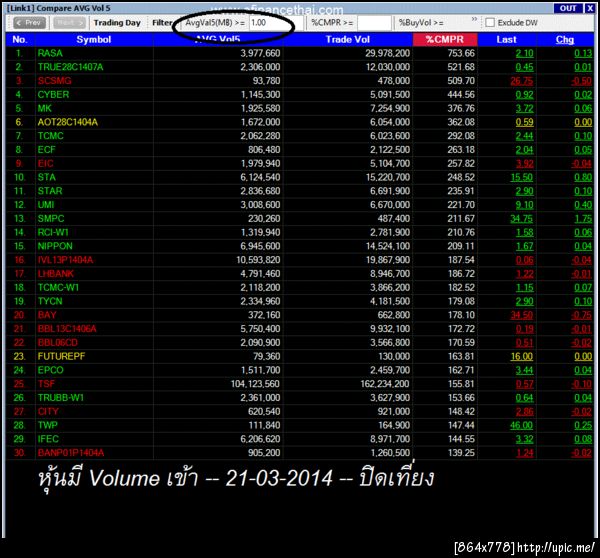Screen dimensions: 600x558
Task: Click SMPC change value 1.75
Action: [x=583, y=219]
